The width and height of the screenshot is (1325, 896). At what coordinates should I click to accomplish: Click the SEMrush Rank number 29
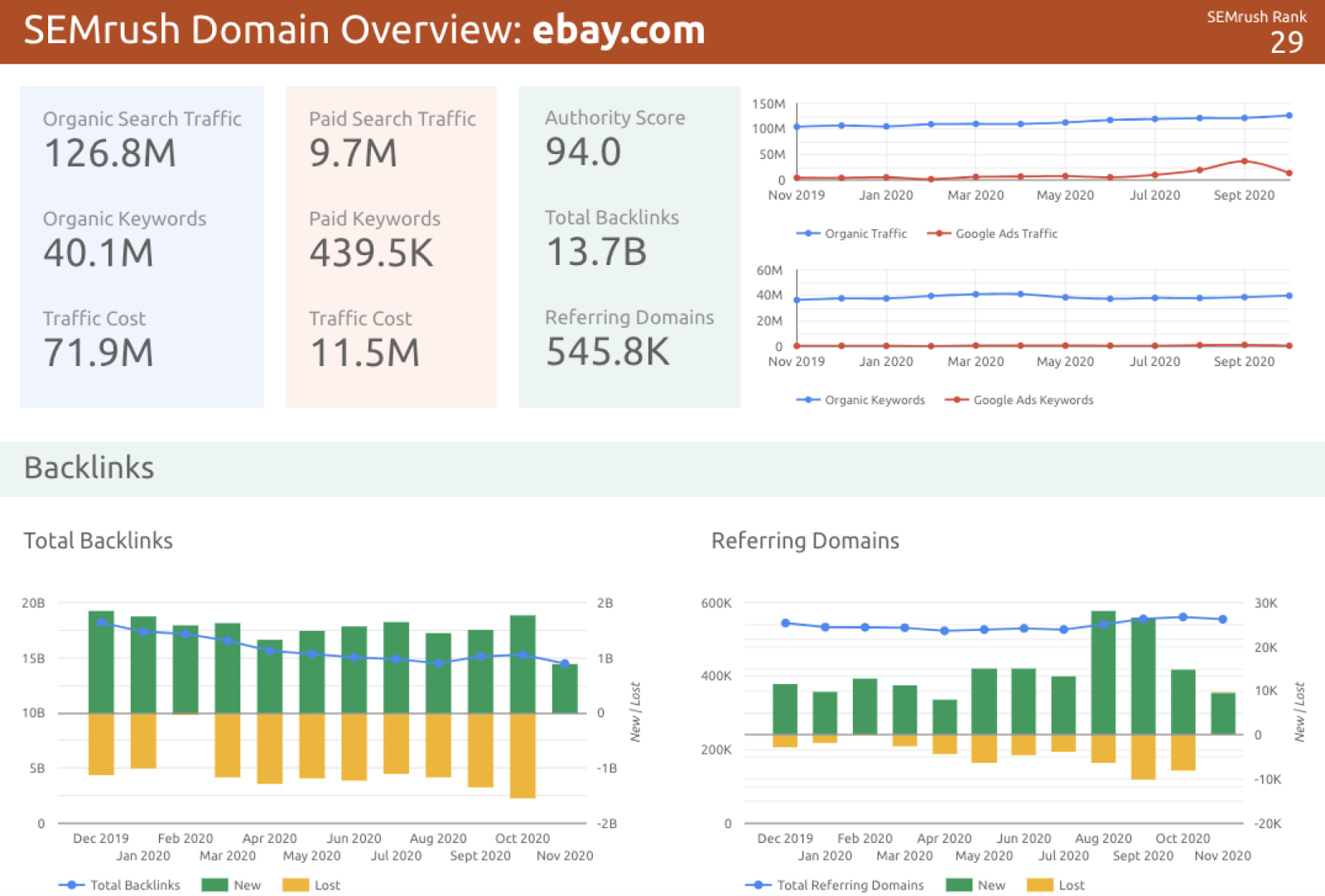[x=1287, y=42]
